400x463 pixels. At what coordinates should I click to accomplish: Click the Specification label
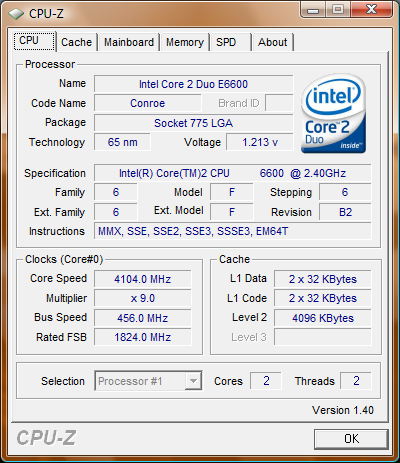(x=55, y=173)
